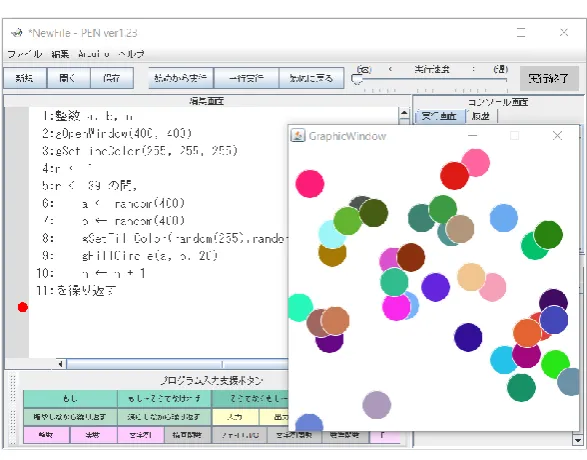Switch to the 履歴 console tab
Image resolution: width=587 pixels, height=460 pixels.
click(481, 116)
